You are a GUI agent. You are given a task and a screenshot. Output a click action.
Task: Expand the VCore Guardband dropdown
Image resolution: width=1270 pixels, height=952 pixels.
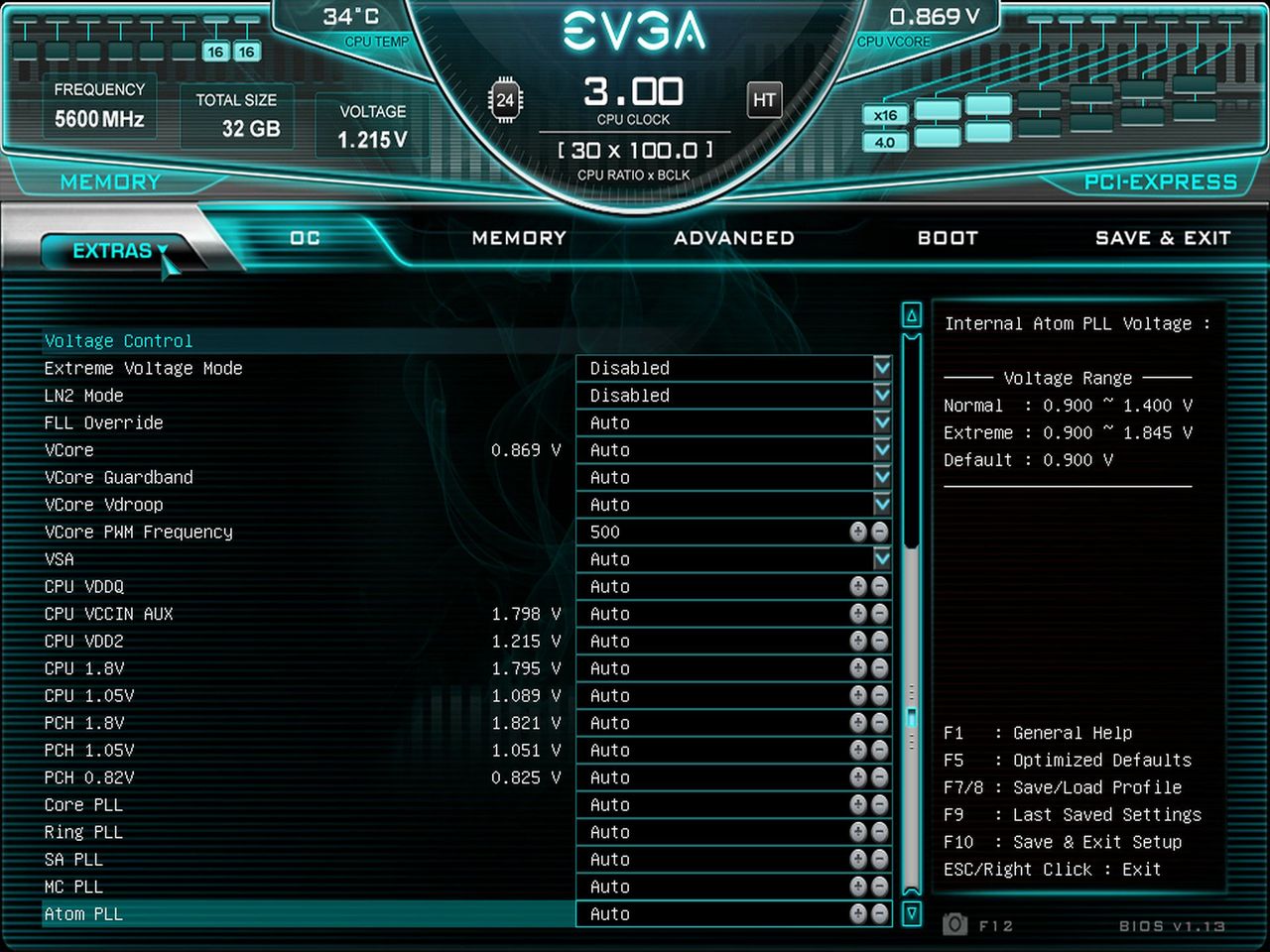point(882,477)
